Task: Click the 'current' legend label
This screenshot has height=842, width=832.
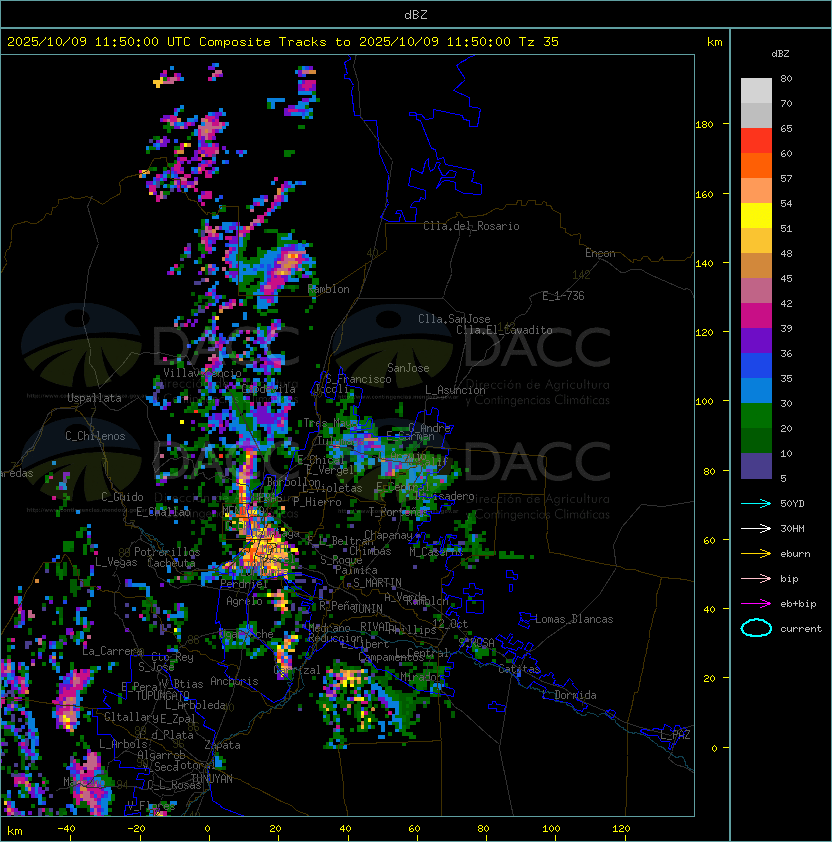Action: 801,629
